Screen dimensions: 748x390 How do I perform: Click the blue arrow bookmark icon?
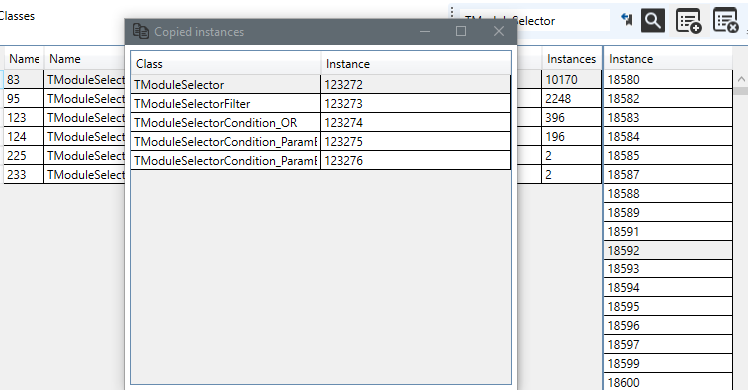[627, 20]
